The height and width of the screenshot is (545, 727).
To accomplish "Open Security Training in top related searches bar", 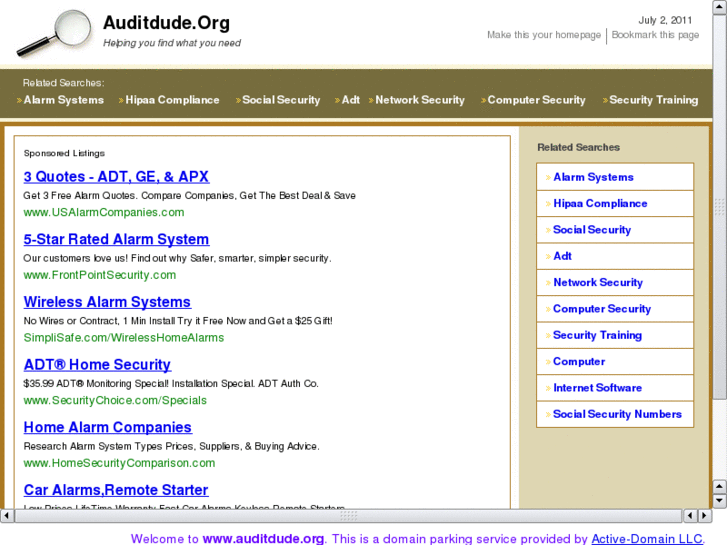I will pyautogui.click(x=653, y=100).
